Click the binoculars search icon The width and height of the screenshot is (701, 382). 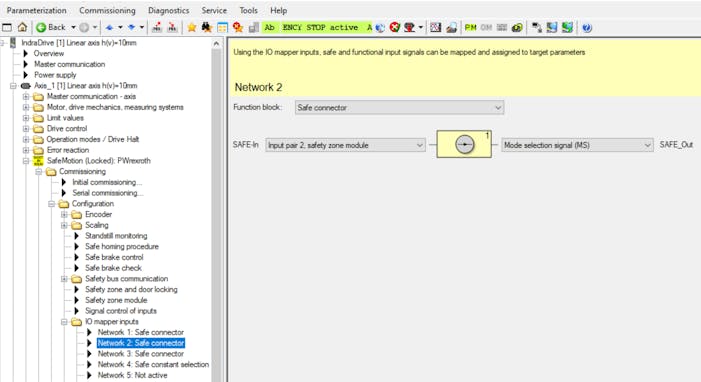[207, 27]
